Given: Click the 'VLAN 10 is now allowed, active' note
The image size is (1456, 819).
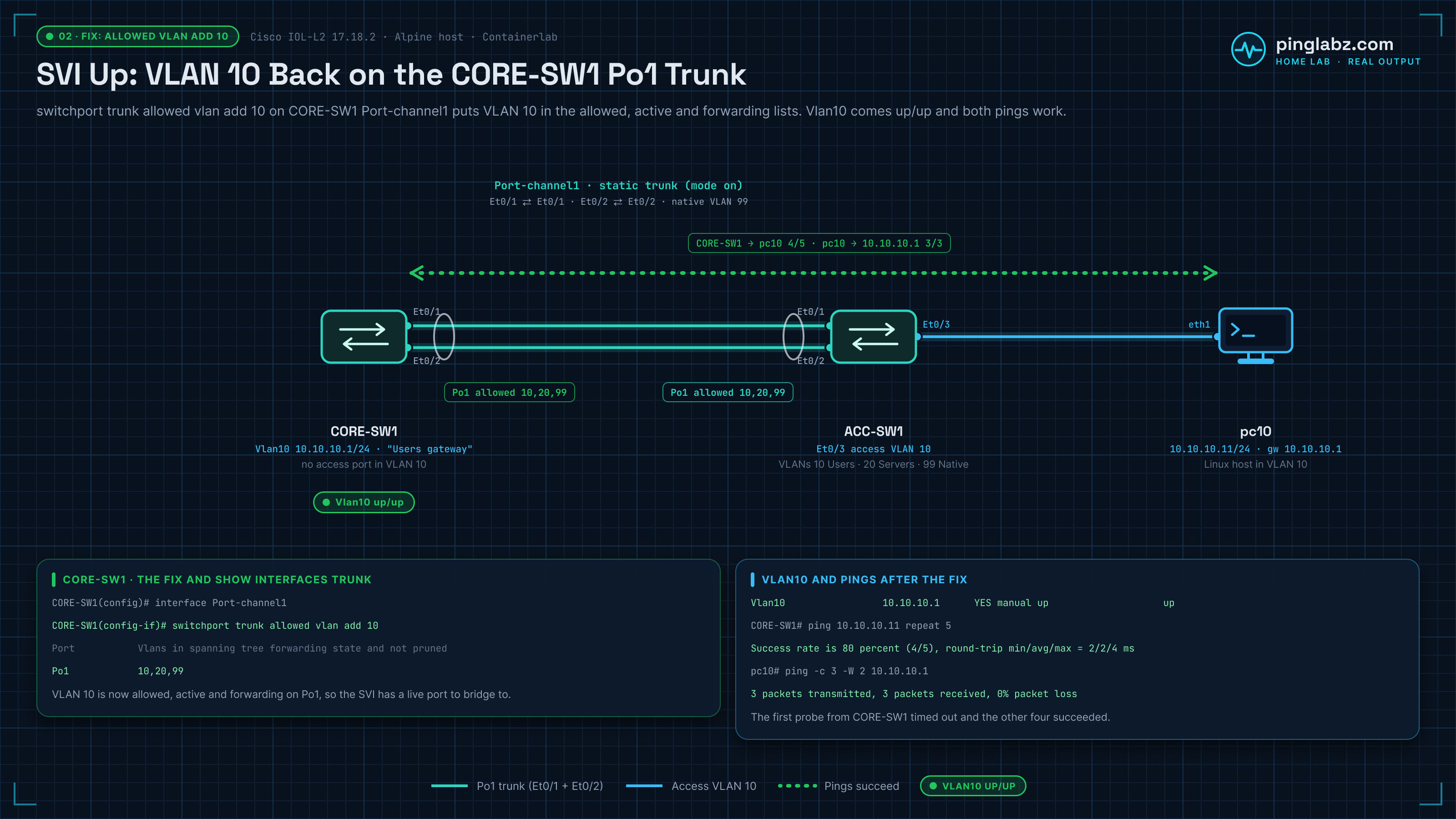Looking at the screenshot, I should tap(281, 694).
